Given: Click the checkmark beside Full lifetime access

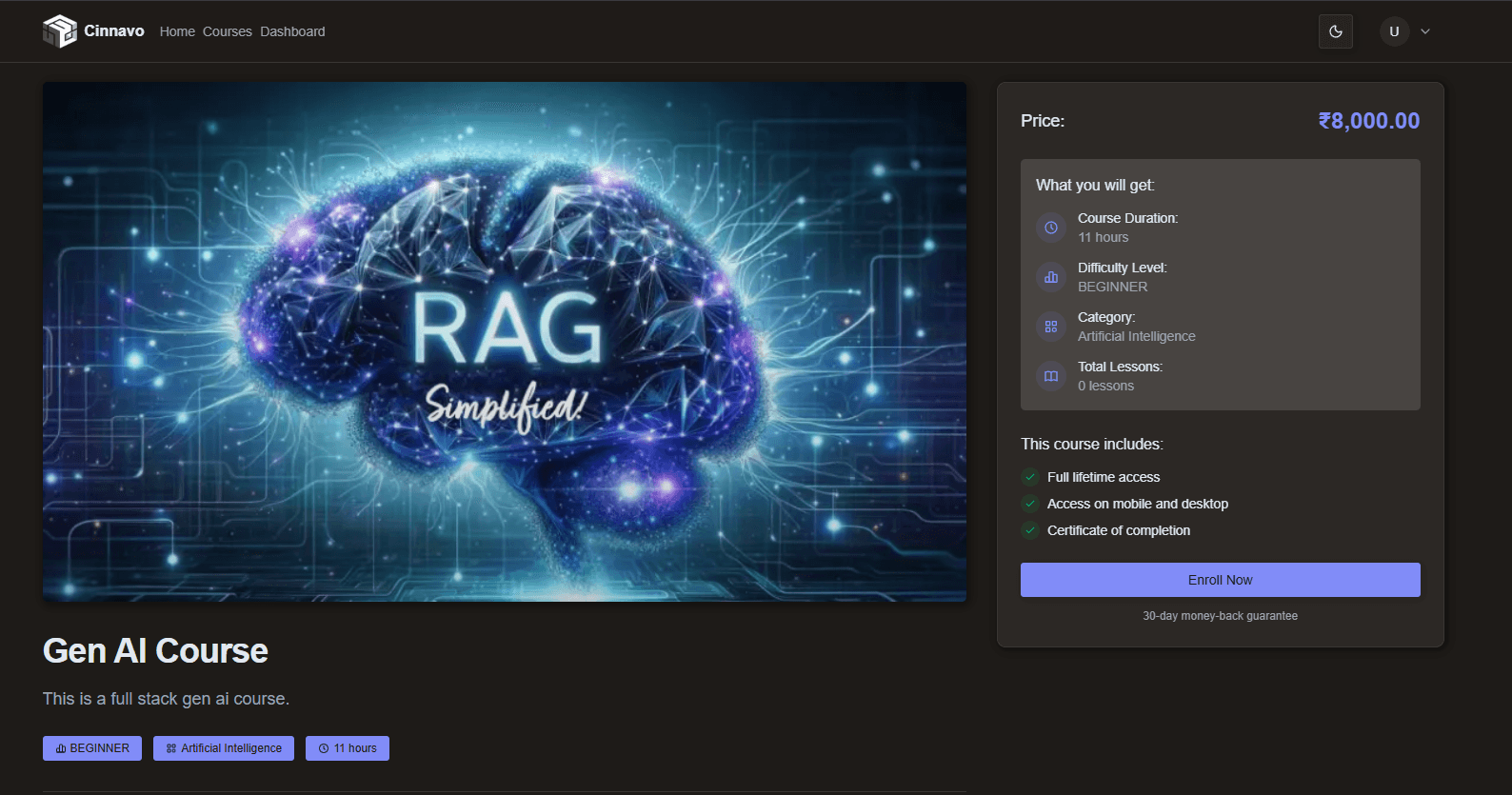Looking at the screenshot, I should [1030, 477].
